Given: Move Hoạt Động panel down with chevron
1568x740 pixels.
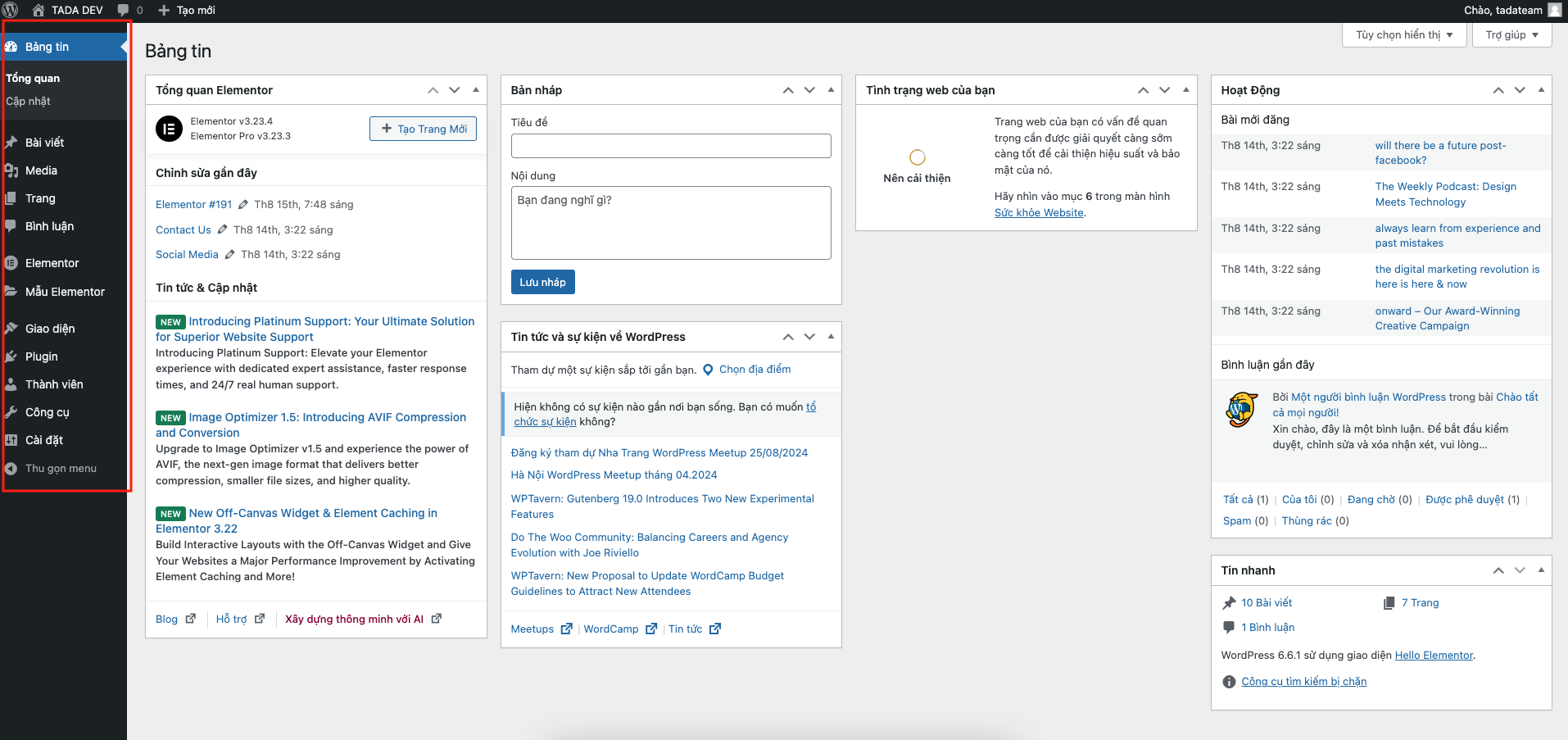Looking at the screenshot, I should click(x=1520, y=90).
